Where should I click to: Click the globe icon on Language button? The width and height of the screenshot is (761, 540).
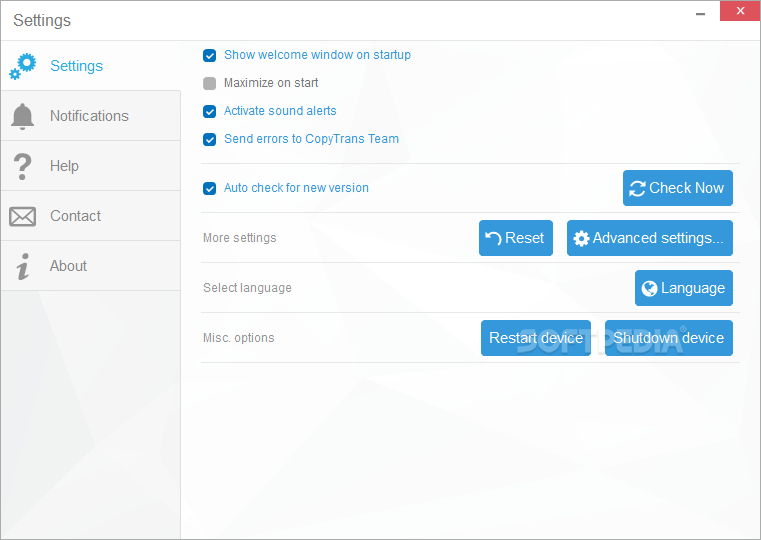point(649,288)
